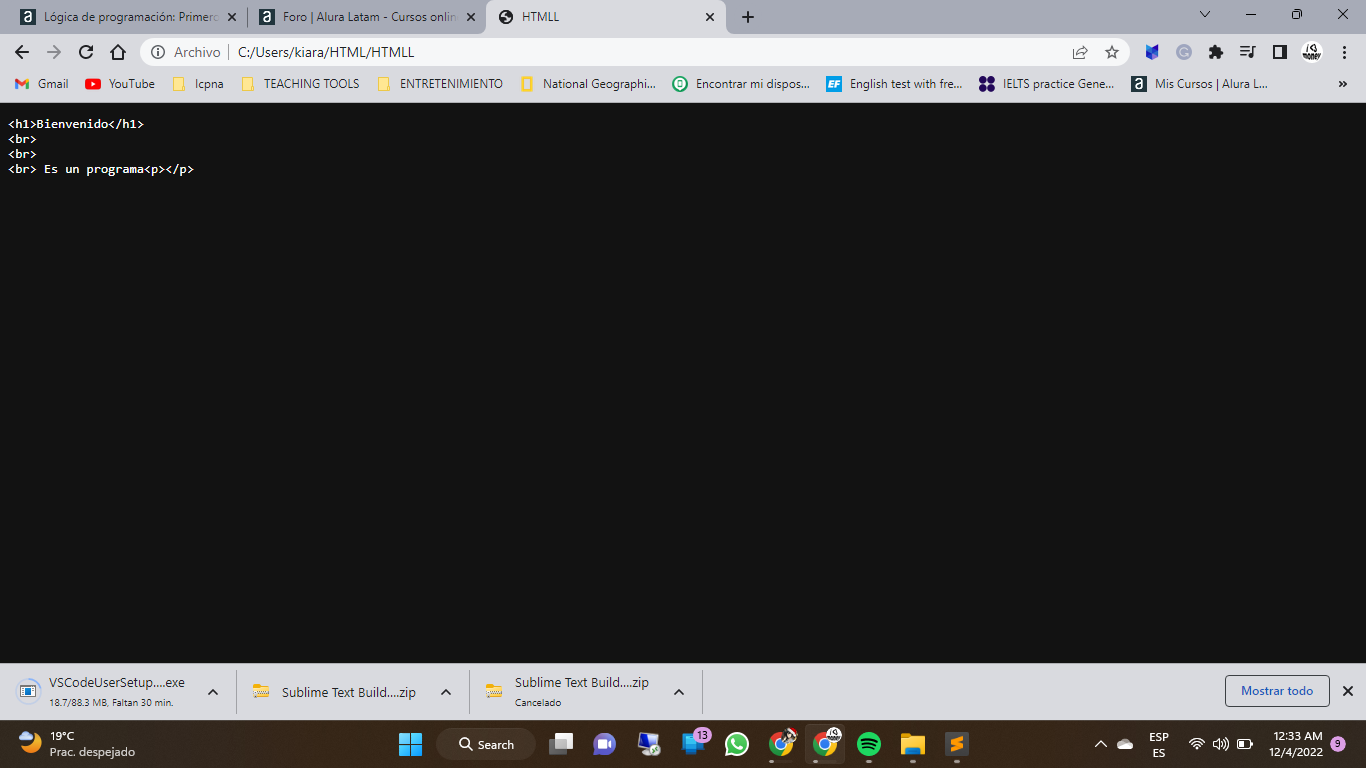Expand cancelled Sublime Text zip options

coord(679,692)
